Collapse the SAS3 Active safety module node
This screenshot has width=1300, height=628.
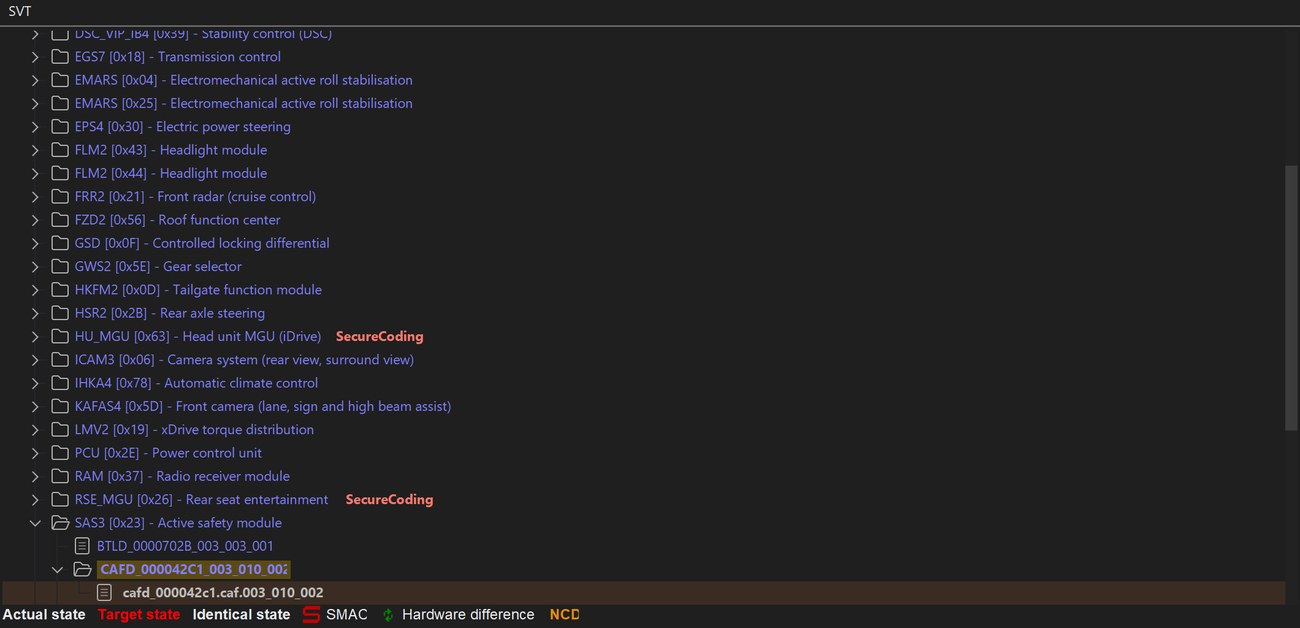click(x=35, y=523)
